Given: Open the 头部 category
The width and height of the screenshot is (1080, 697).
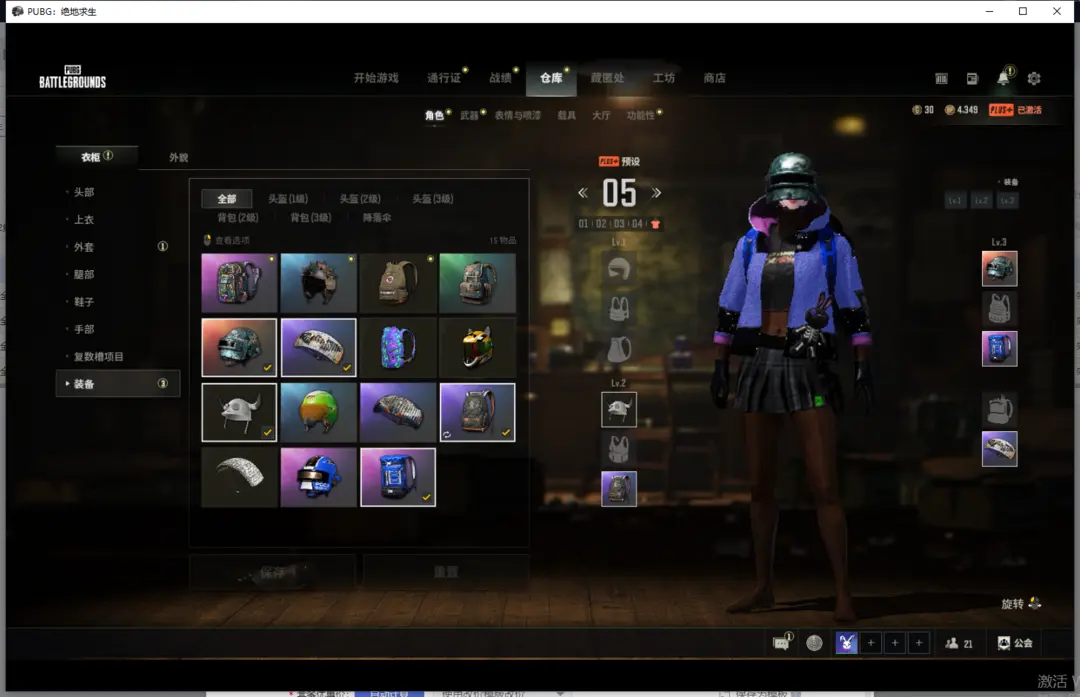Looking at the screenshot, I should tap(84, 192).
